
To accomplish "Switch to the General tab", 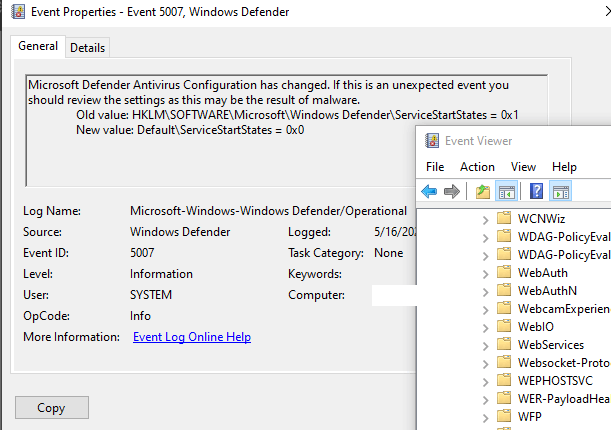I will point(38,46).
